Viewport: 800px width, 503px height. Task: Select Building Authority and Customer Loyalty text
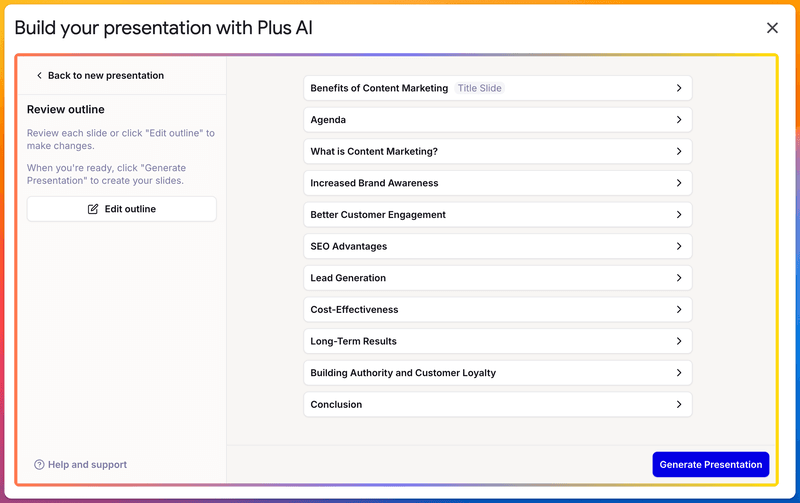coord(403,373)
